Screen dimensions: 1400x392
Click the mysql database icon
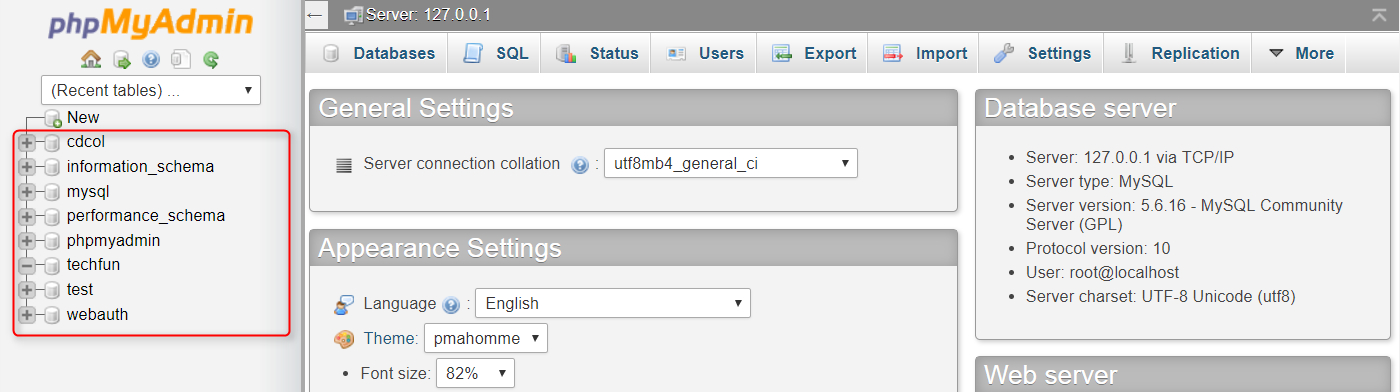pyautogui.click(x=52, y=192)
